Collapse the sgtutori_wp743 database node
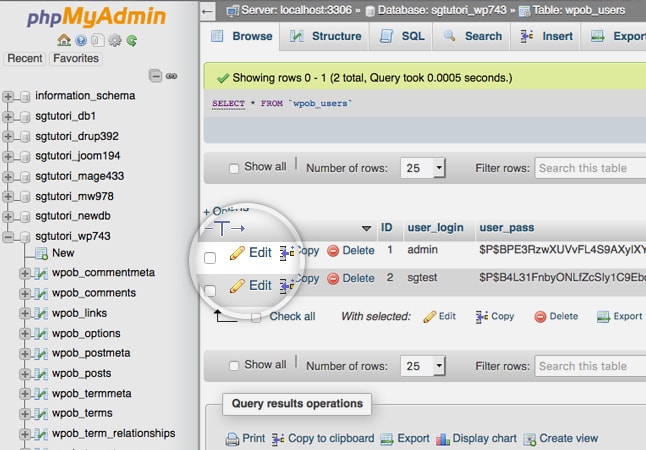Screen dimensions: 646x450 pos(7,237)
